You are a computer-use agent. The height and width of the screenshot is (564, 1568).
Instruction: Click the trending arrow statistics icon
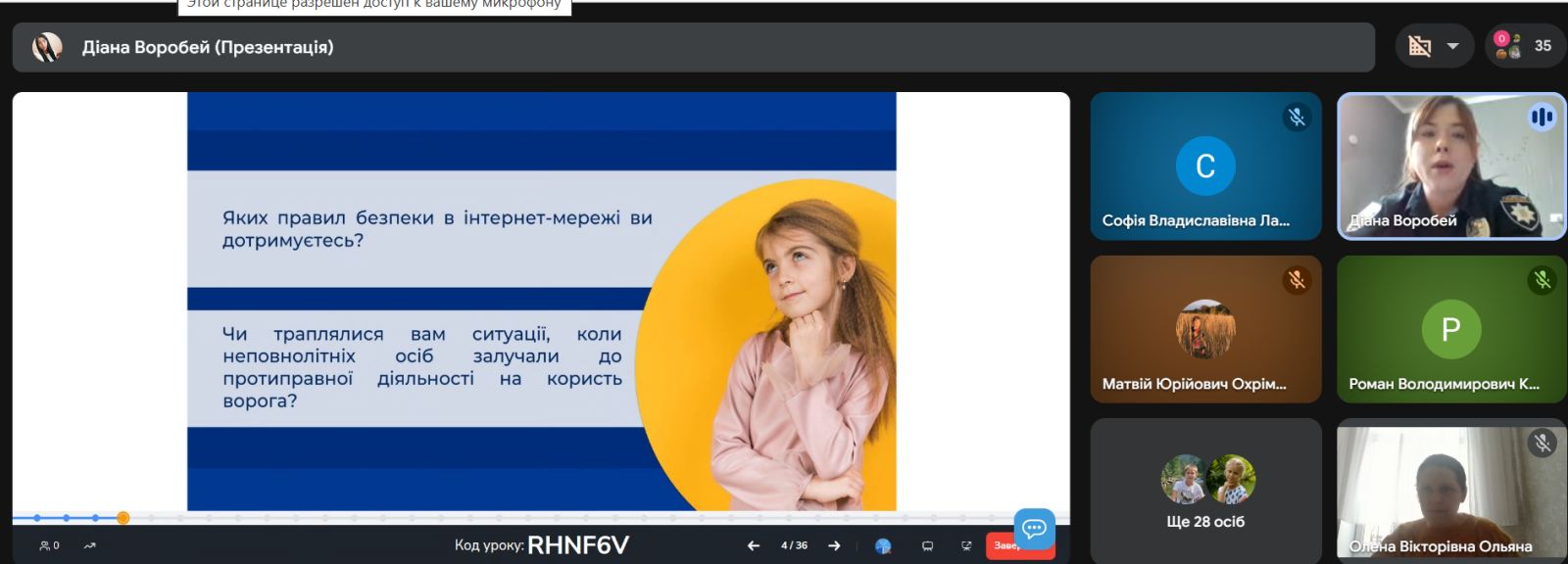click(90, 545)
